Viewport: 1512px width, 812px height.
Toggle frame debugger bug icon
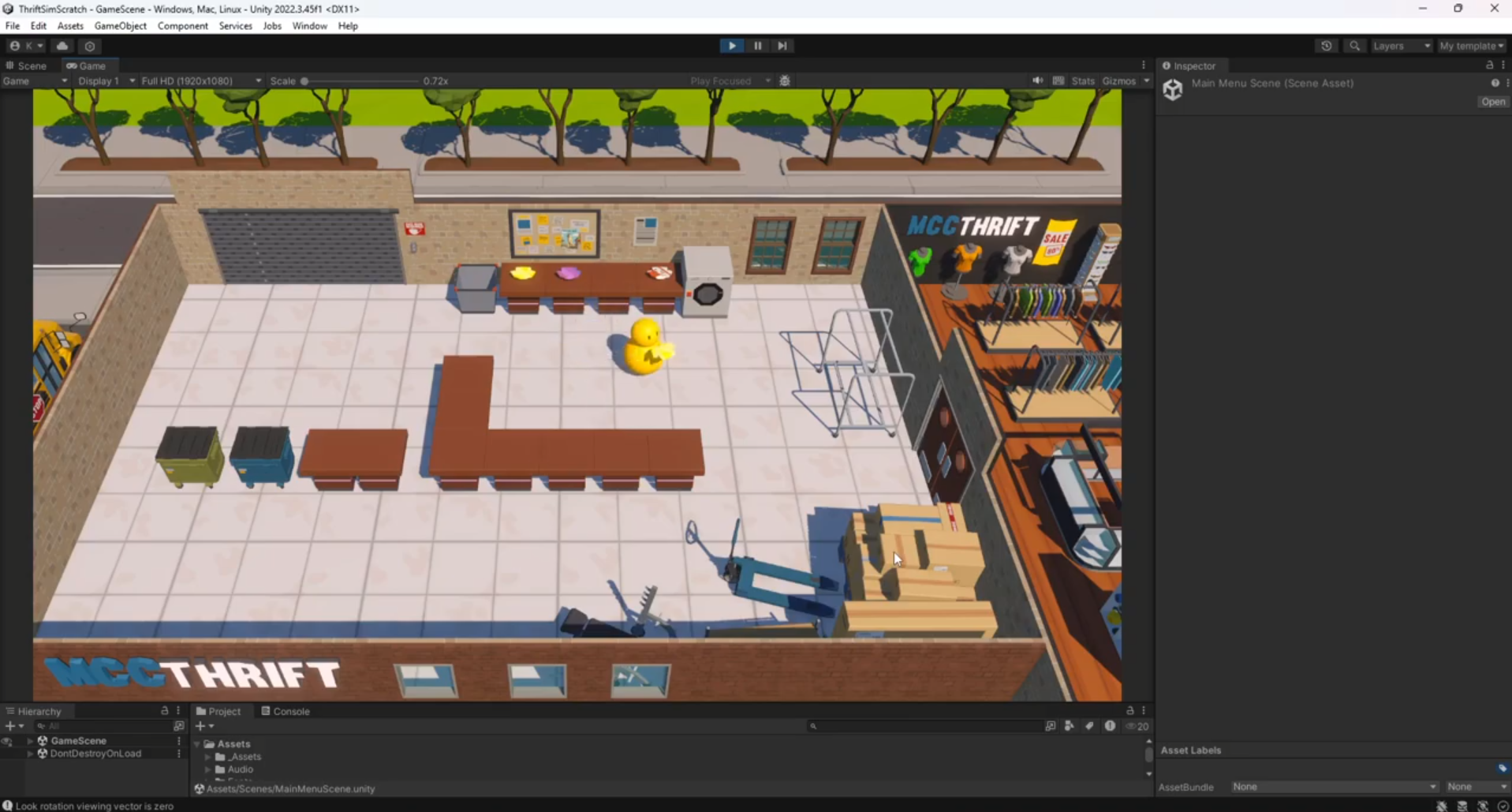pos(785,80)
